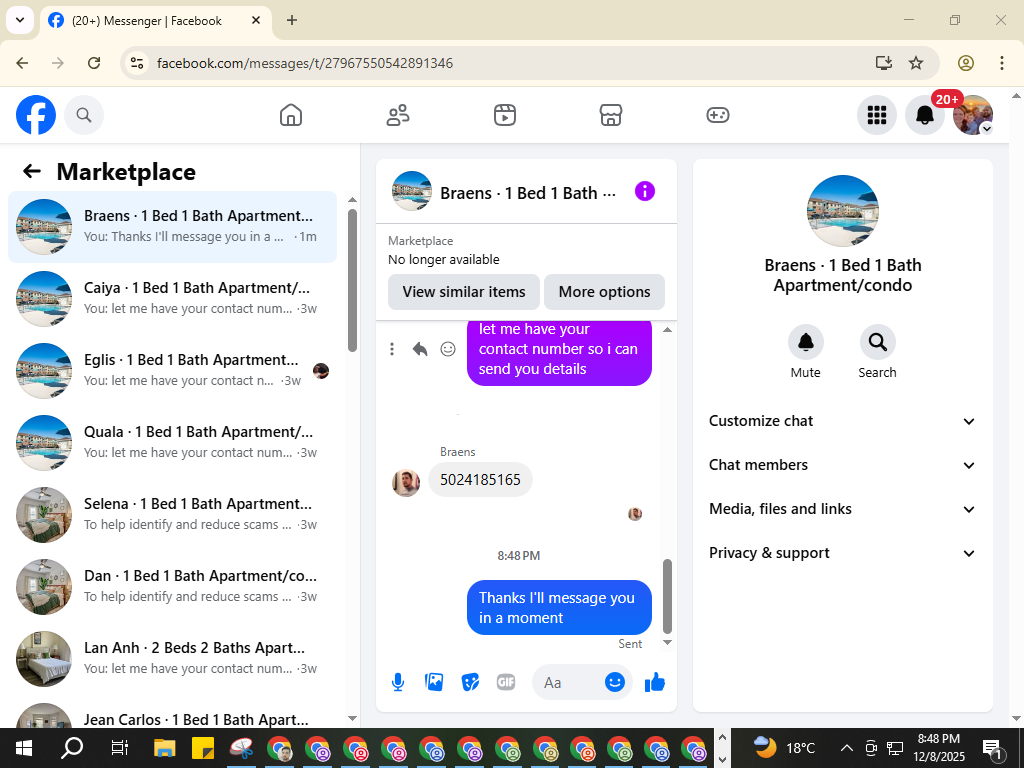Open the Windows Start menu
1024x768 pixels.
[24, 748]
